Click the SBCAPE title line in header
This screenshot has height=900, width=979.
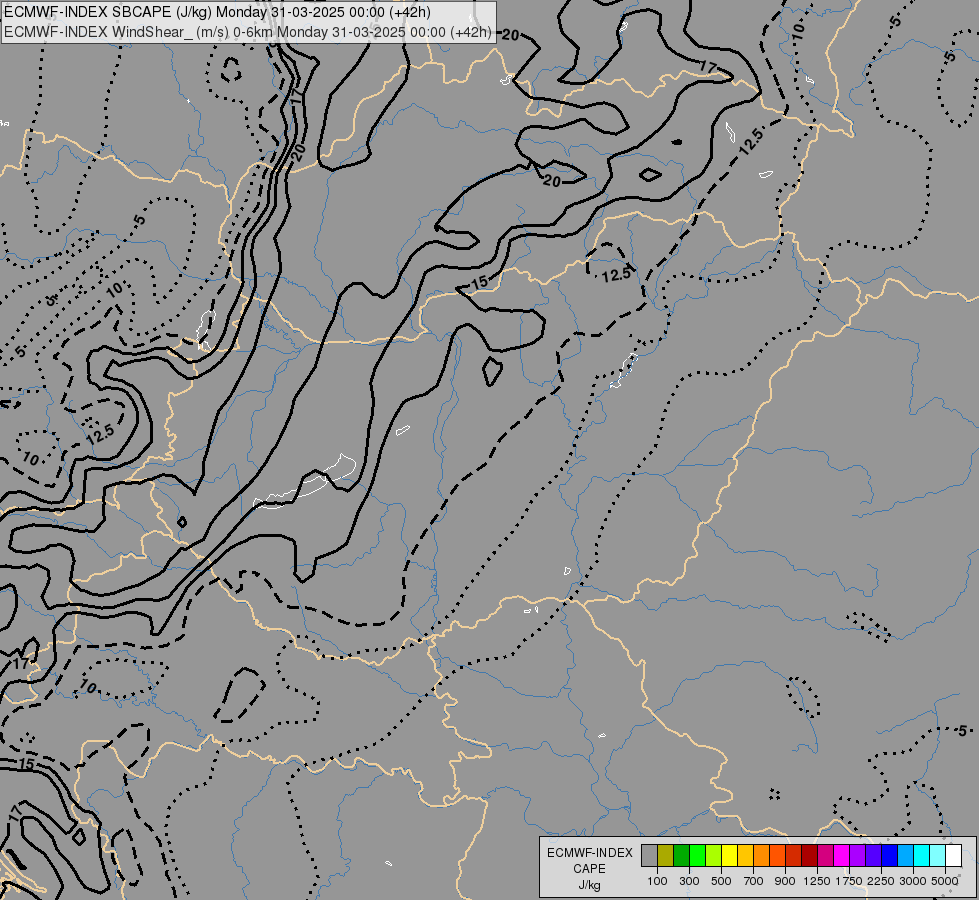pos(217,12)
